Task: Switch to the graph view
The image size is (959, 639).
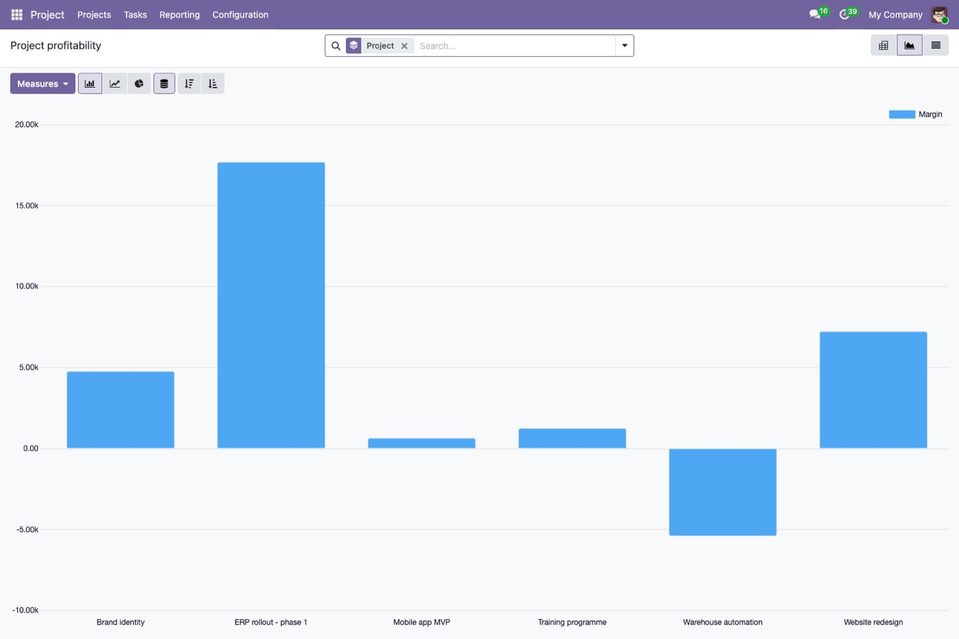Action: pos(909,45)
